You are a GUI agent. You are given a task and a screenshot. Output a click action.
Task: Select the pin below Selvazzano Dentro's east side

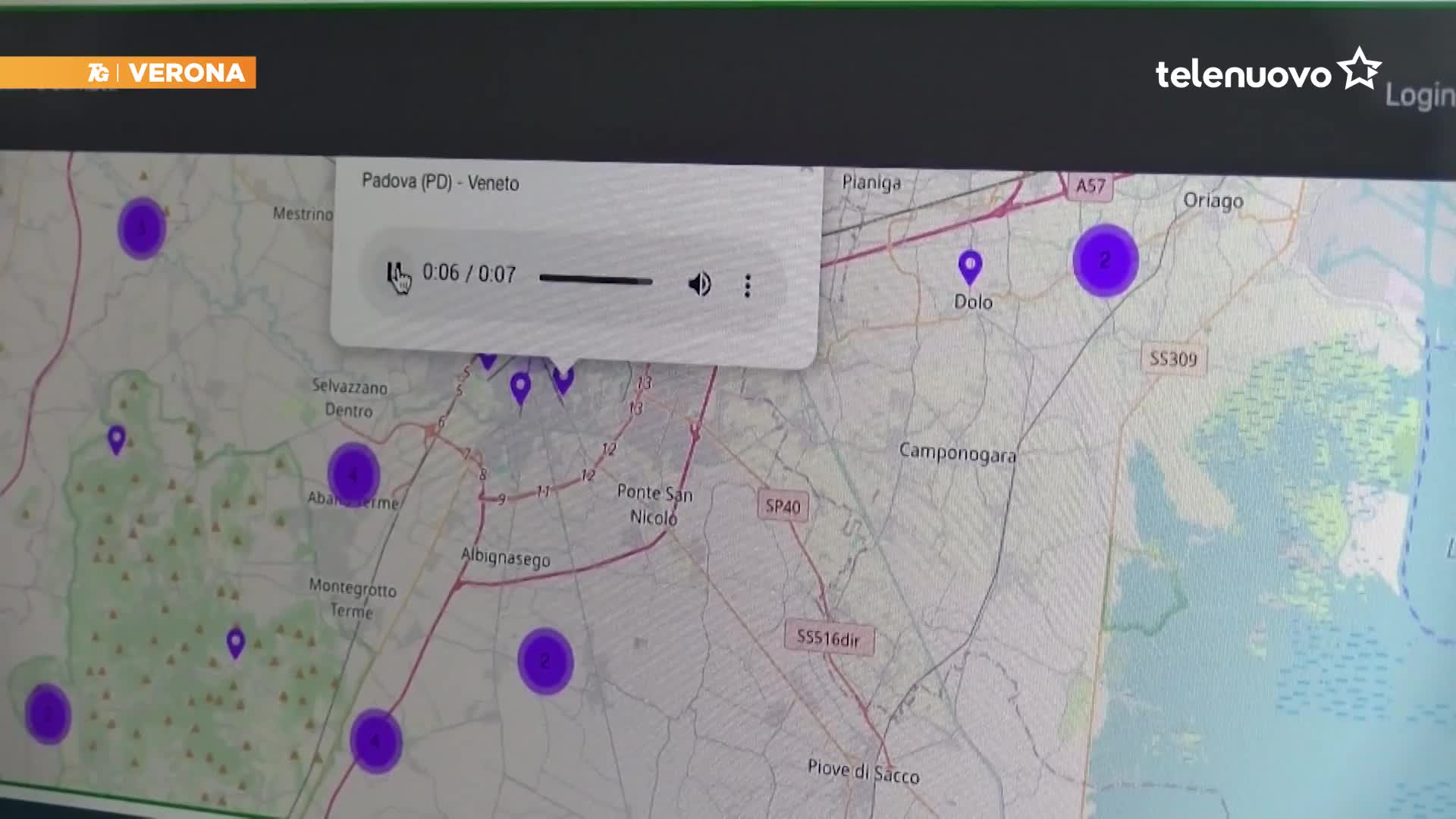[520, 387]
